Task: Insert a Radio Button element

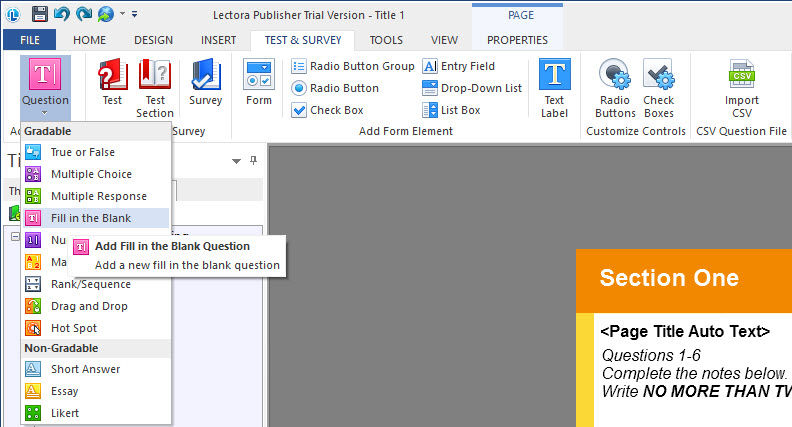Action: pos(335,88)
